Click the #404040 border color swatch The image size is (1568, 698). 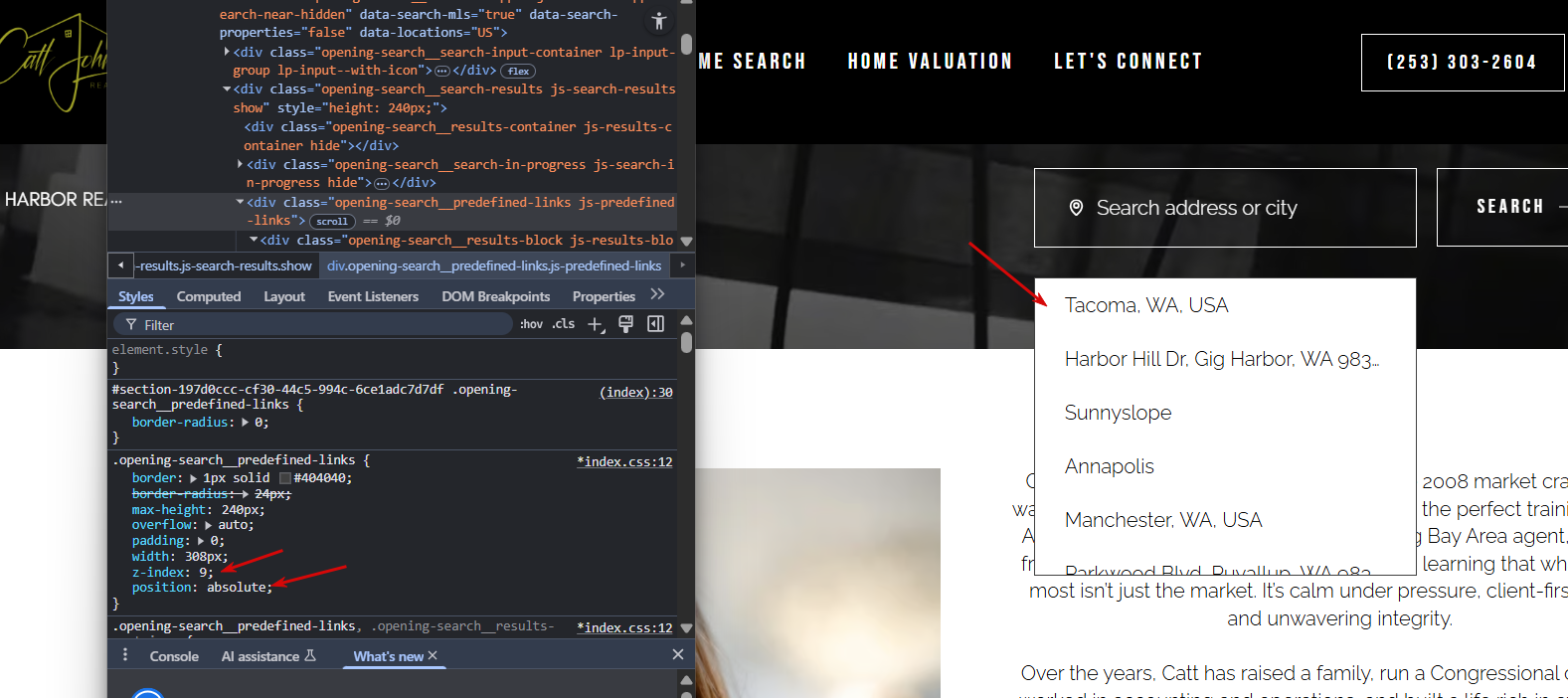click(285, 478)
